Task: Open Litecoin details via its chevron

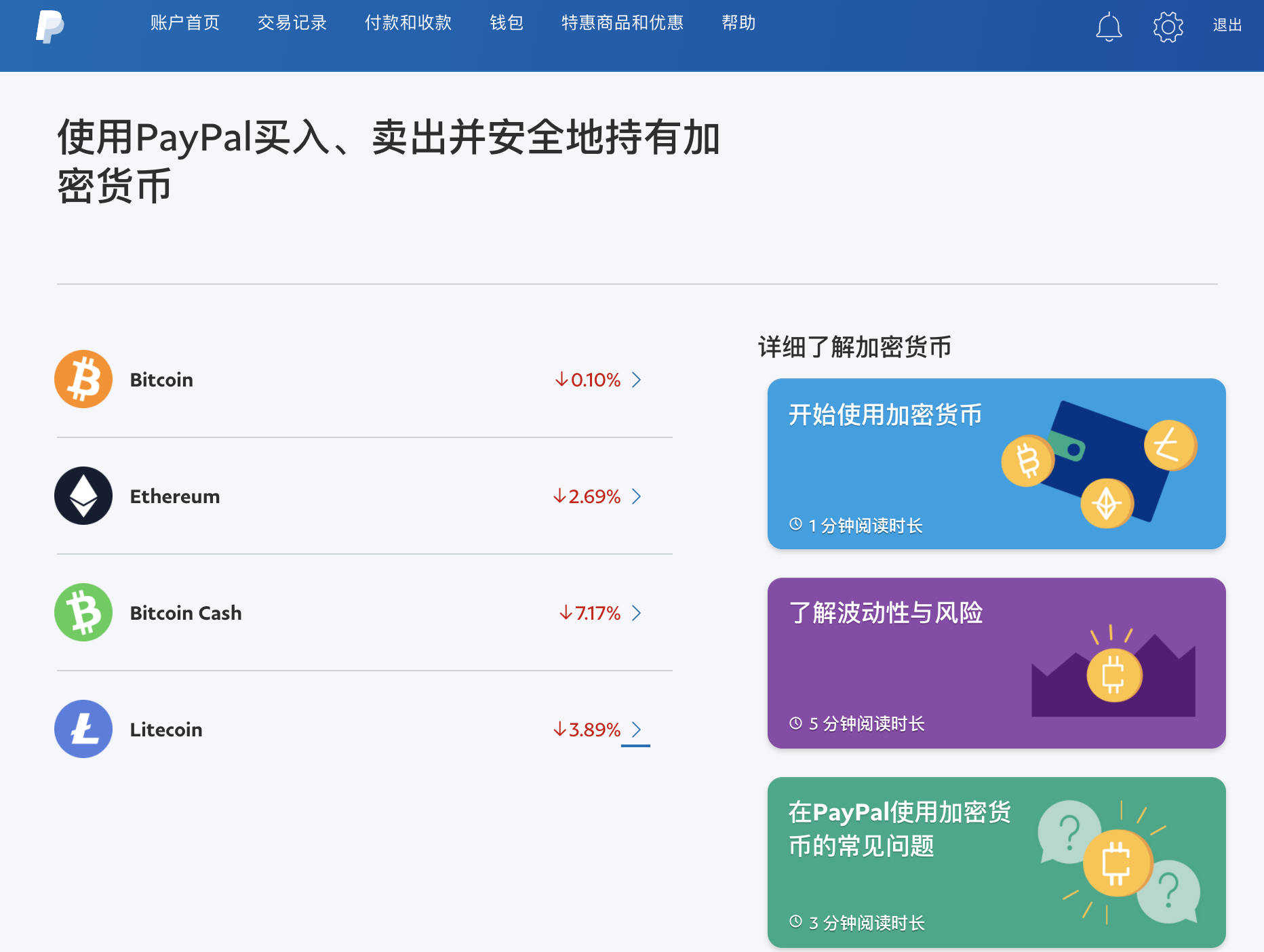Action: [x=636, y=730]
